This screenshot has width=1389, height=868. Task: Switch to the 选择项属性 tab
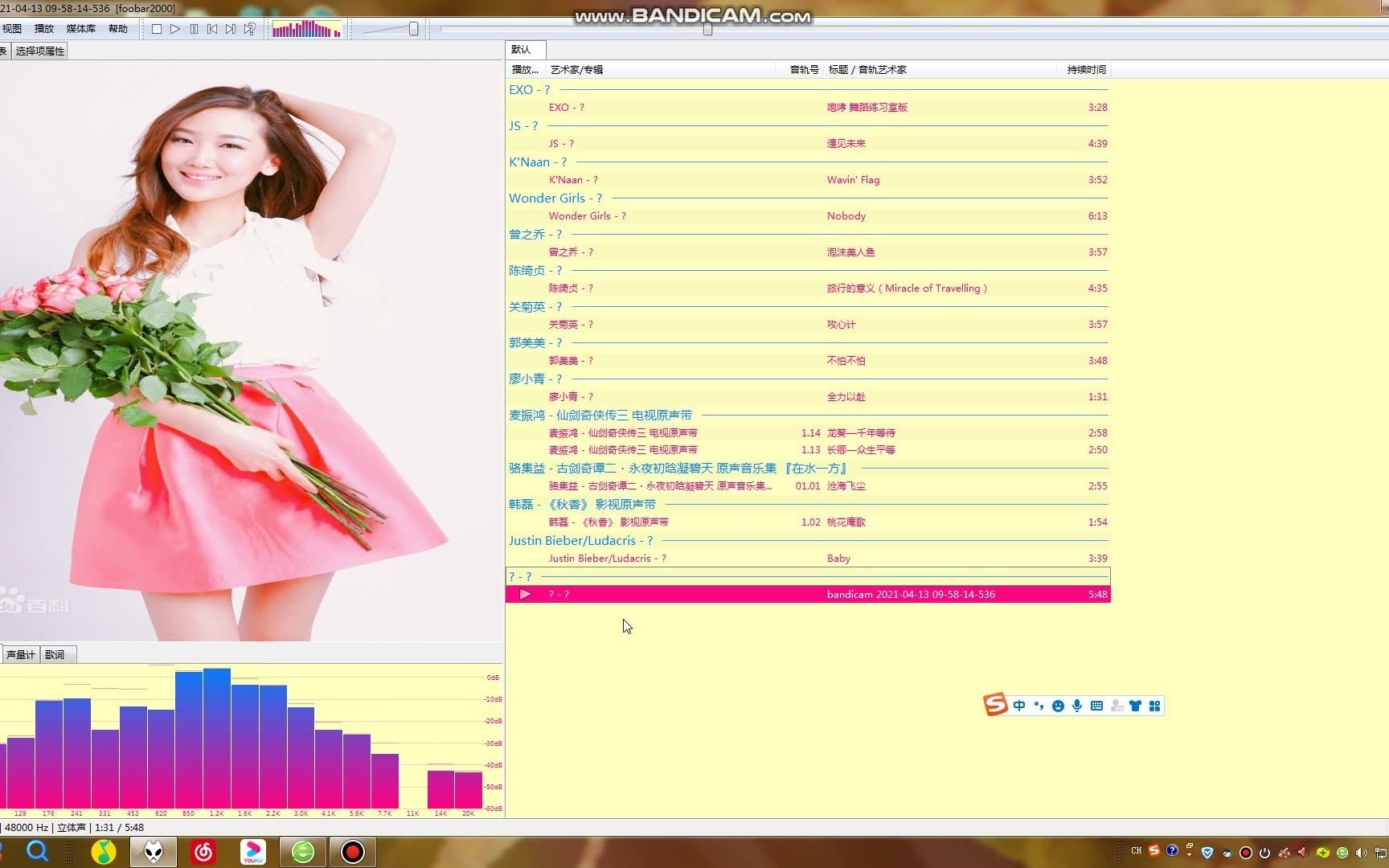pos(40,51)
